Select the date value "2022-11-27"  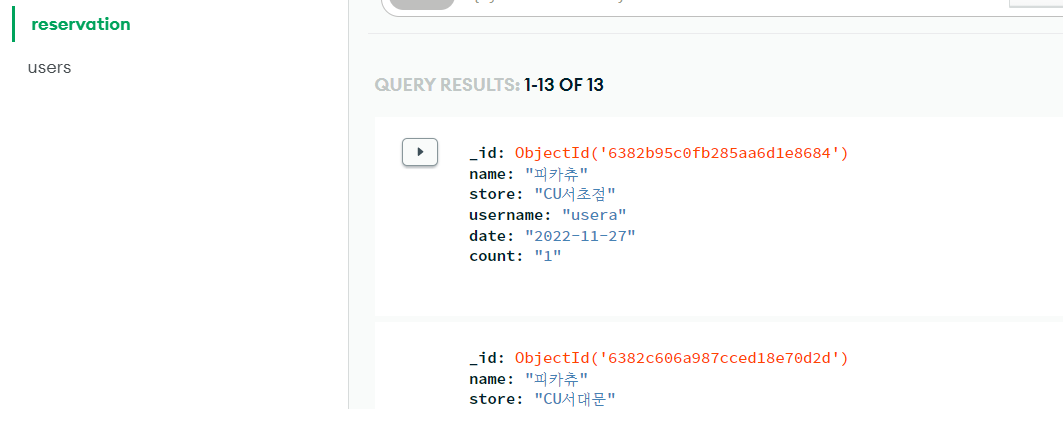point(580,235)
